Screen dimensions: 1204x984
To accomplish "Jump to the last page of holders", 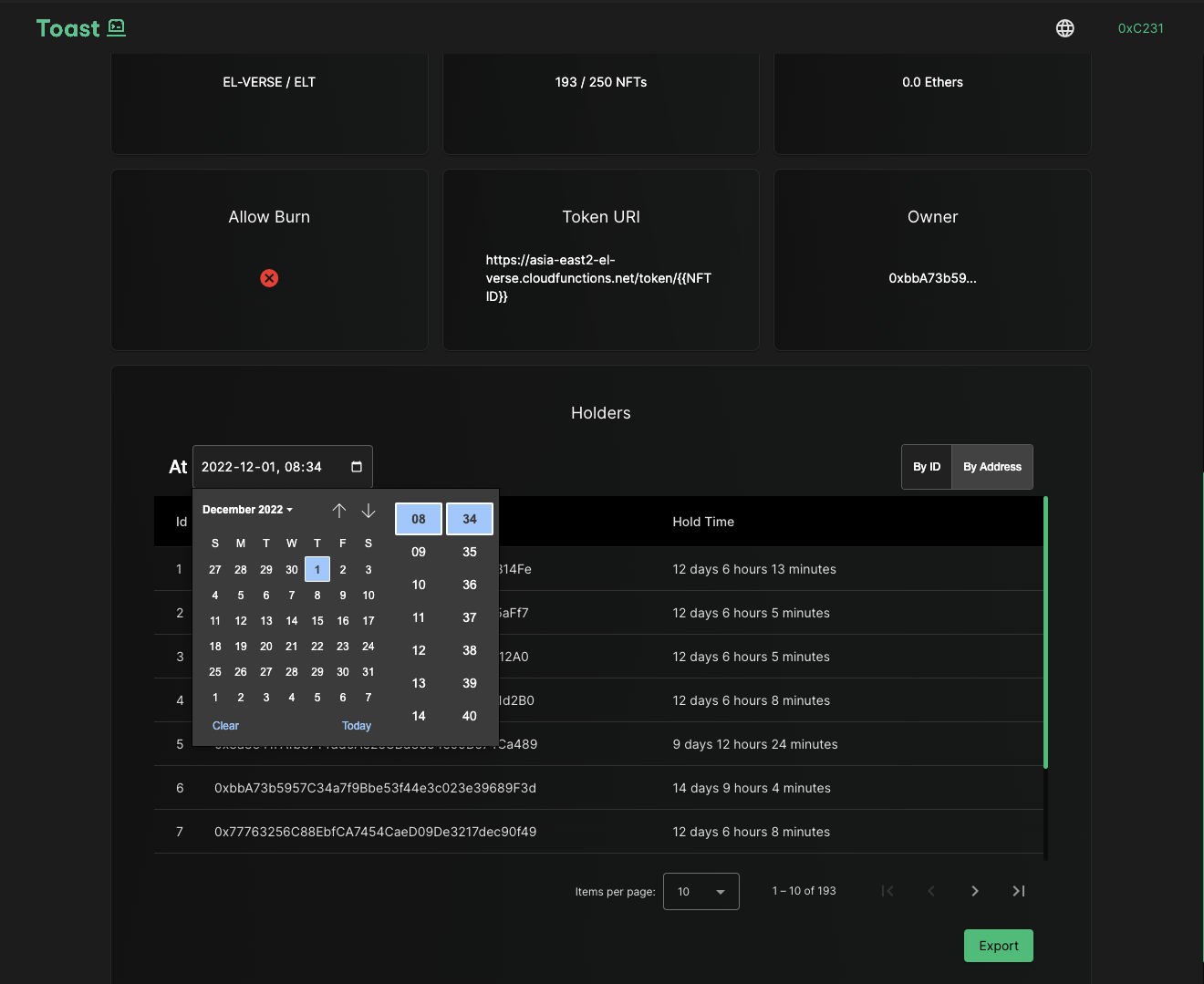I will click(x=1019, y=891).
